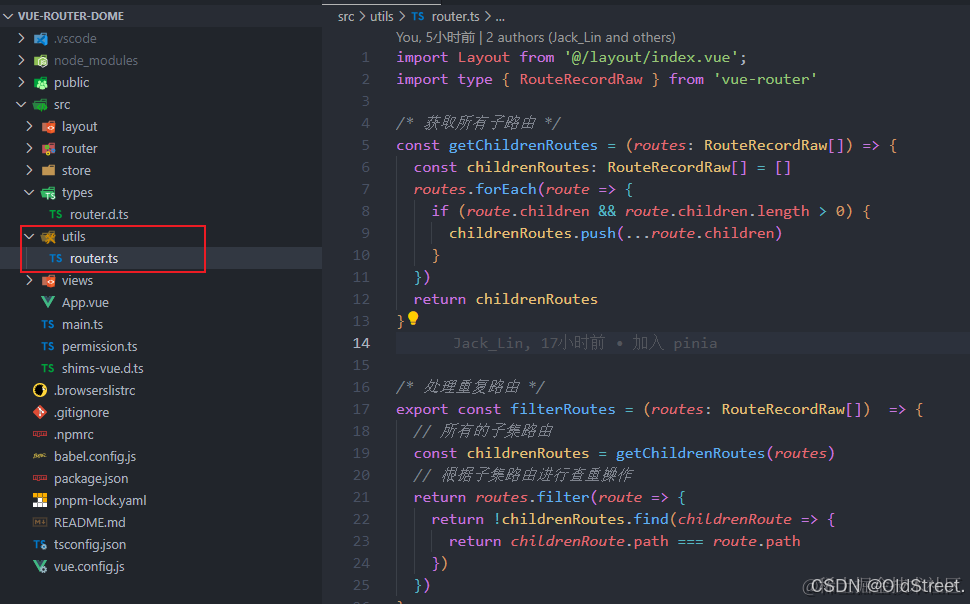Viewport: 970px width, 604px height.
Task: Click the router folder icon
Action: 48,149
